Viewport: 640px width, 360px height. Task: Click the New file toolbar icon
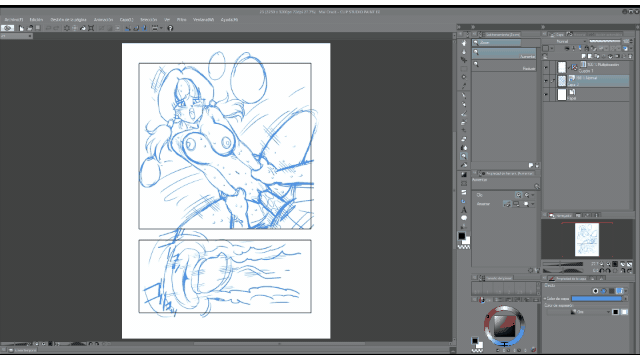click(21, 28)
